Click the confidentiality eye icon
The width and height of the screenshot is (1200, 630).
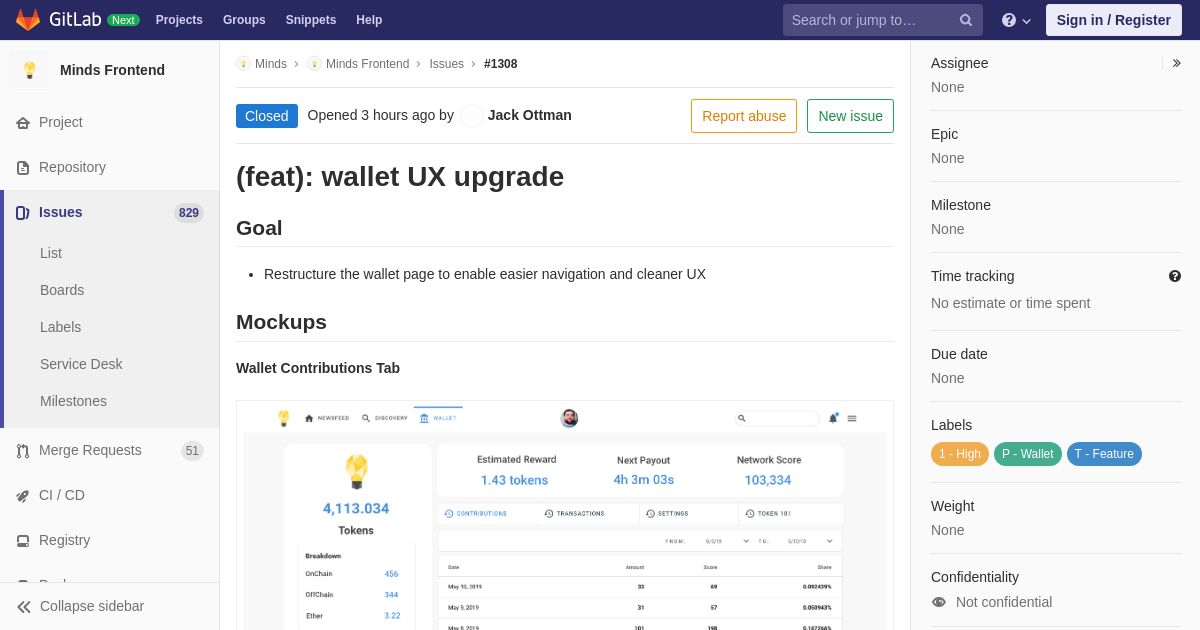tap(939, 602)
